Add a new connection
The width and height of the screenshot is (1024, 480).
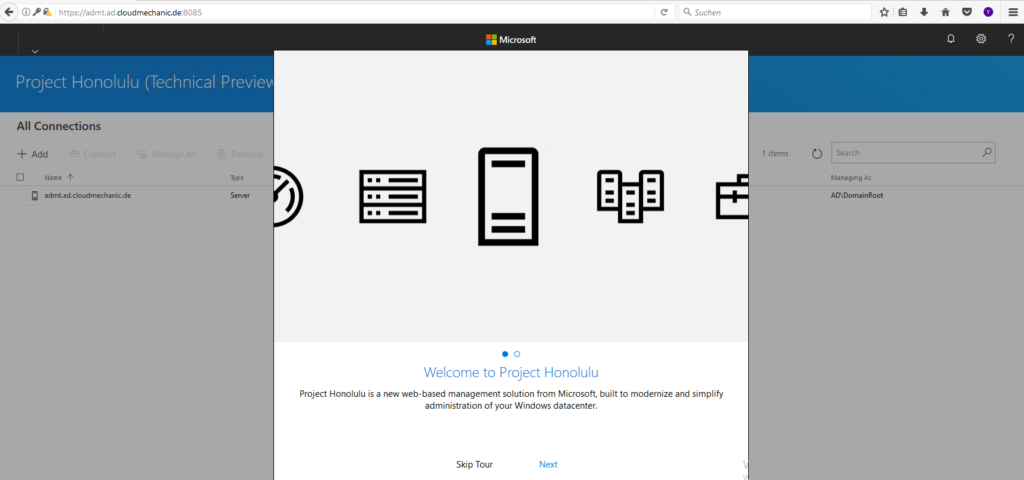coord(33,154)
